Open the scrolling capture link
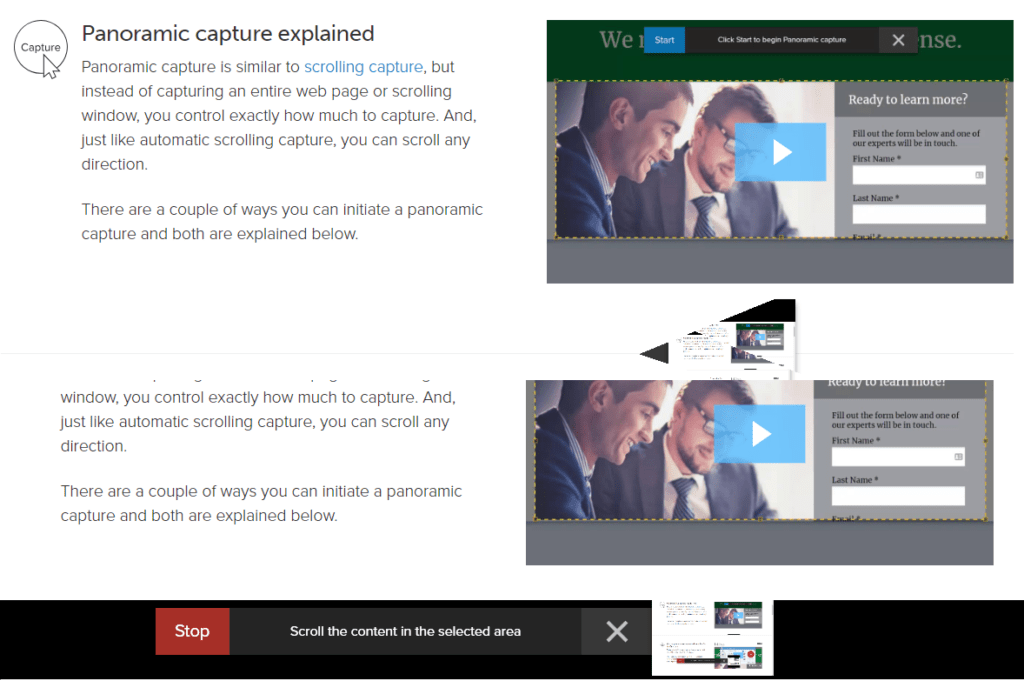Image resolution: width=1024 pixels, height=681 pixels. [x=363, y=67]
